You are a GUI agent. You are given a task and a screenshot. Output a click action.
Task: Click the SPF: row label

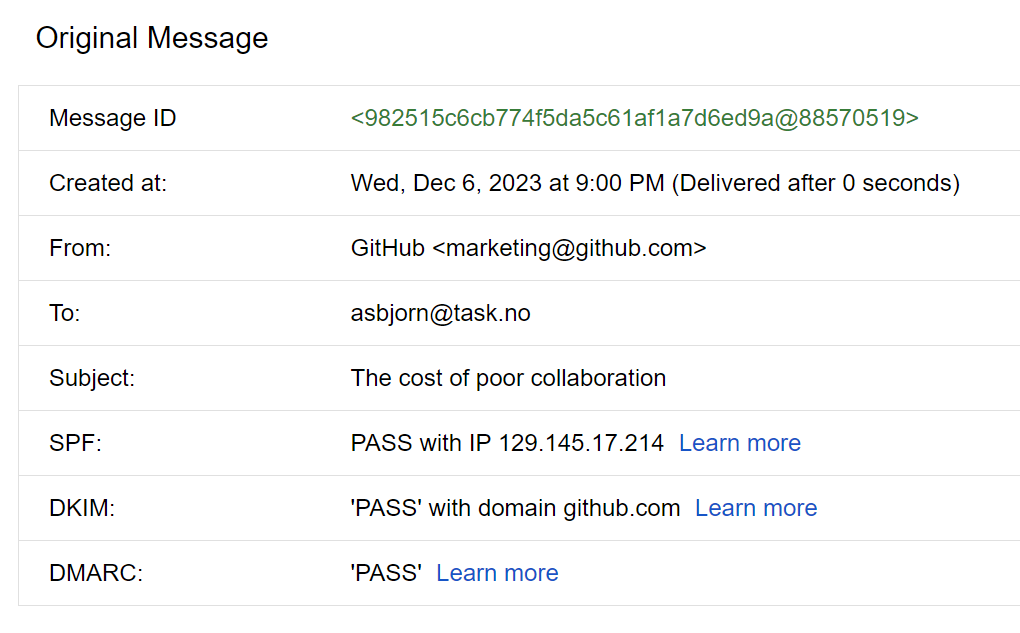(x=75, y=443)
